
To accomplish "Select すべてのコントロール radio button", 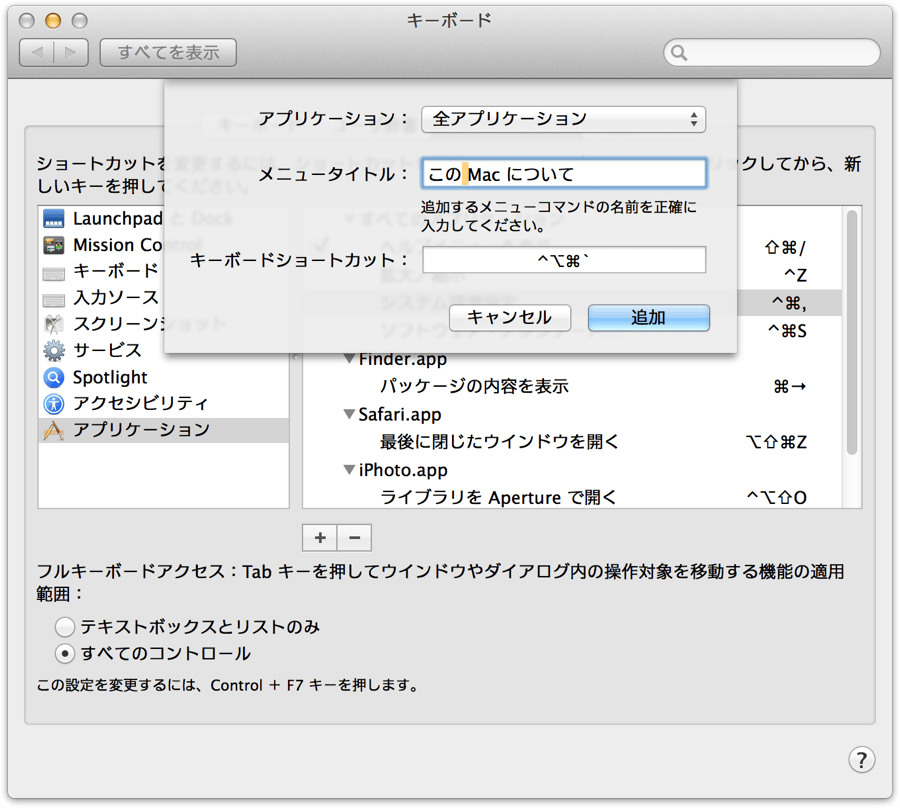I will pos(64,654).
